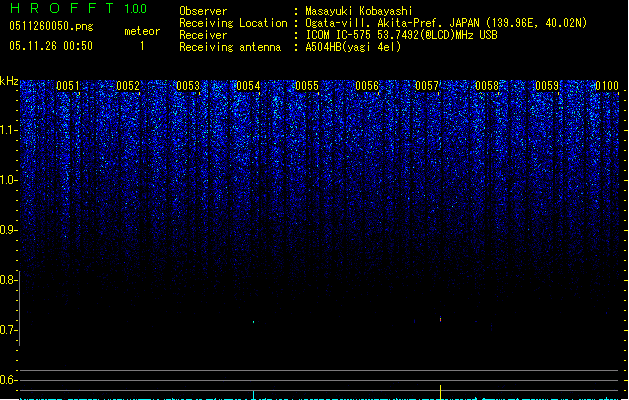Click the red-yellow meteor echo near 0057

(440, 319)
